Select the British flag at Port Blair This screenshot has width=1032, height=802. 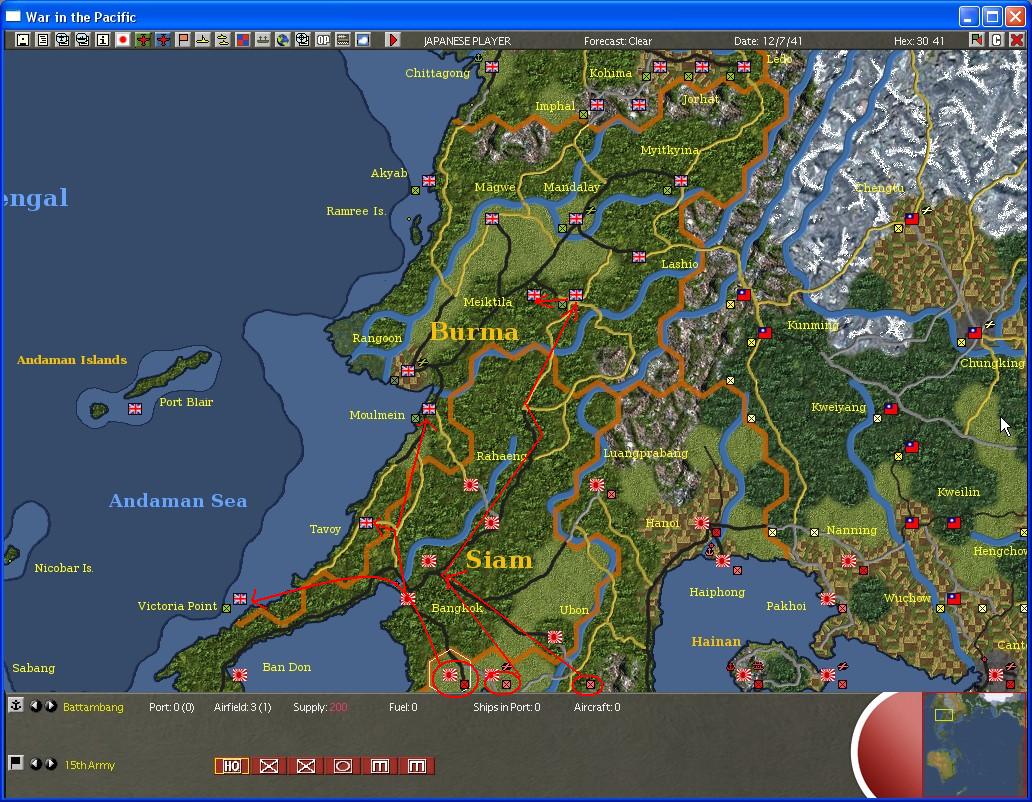(135, 409)
